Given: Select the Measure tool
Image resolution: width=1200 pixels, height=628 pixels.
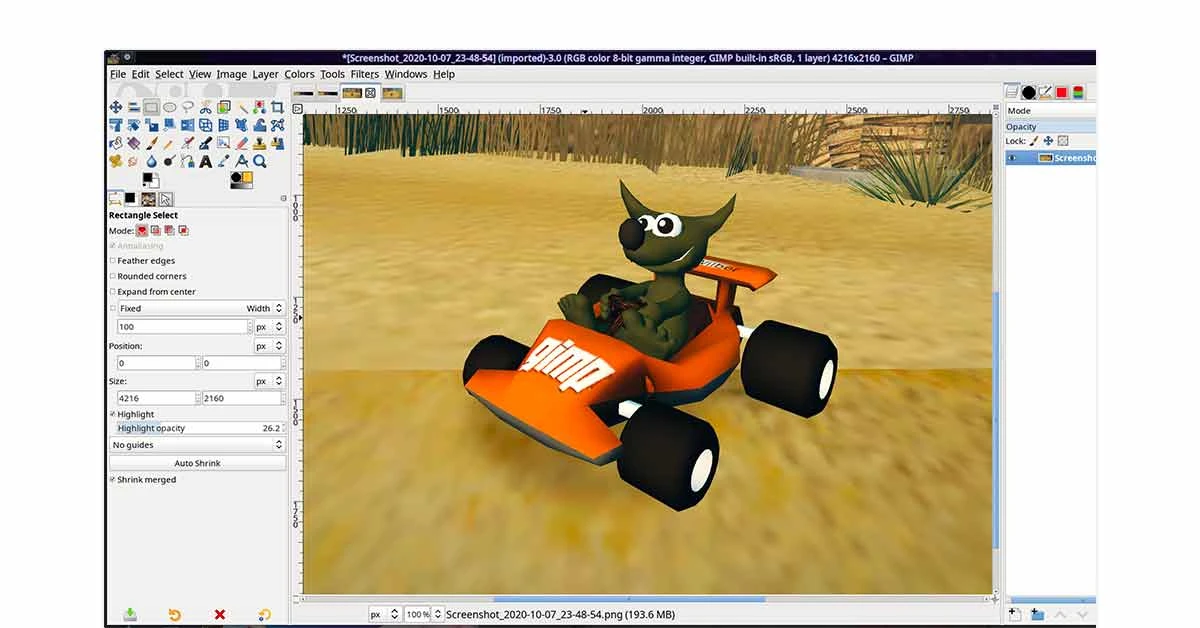Looking at the screenshot, I should [242, 161].
